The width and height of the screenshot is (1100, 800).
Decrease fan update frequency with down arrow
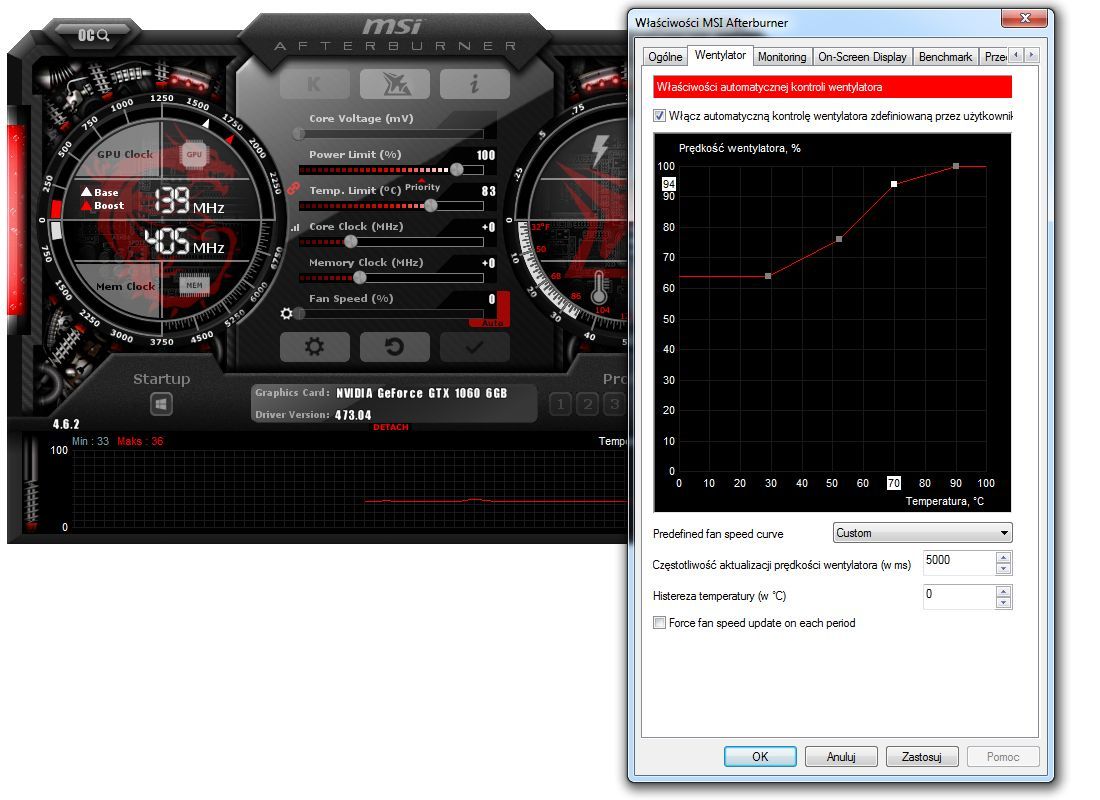click(1003, 568)
